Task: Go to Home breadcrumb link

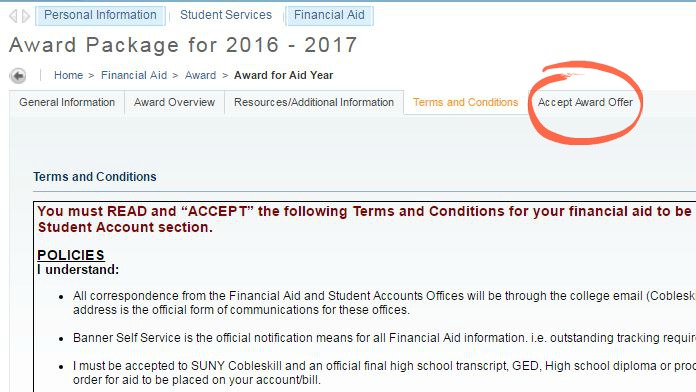Action: tap(68, 75)
